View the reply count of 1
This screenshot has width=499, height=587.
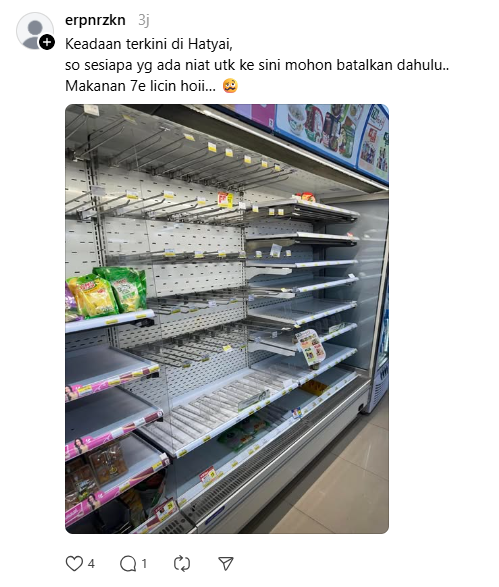(144, 563)
